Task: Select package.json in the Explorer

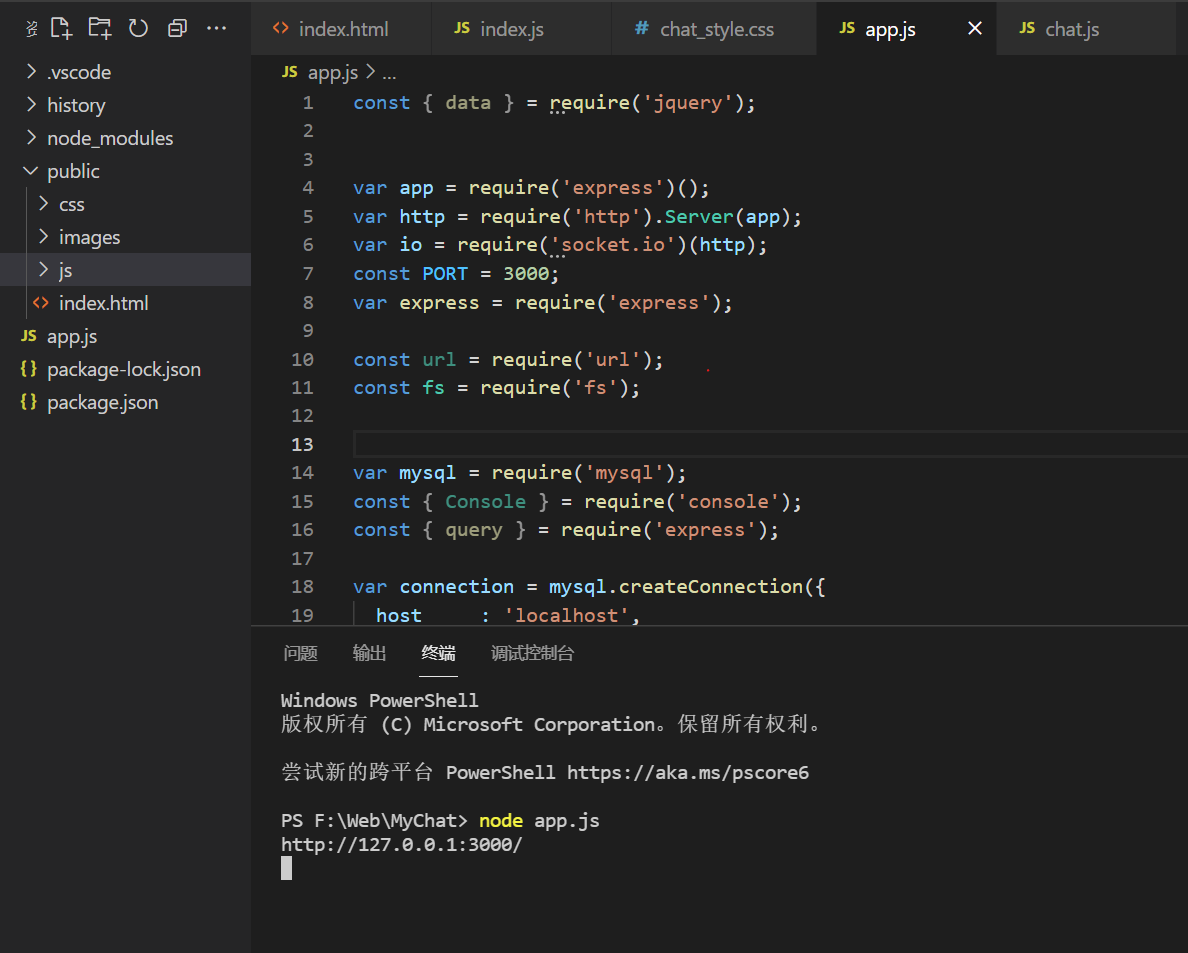Action: point(103,402)
